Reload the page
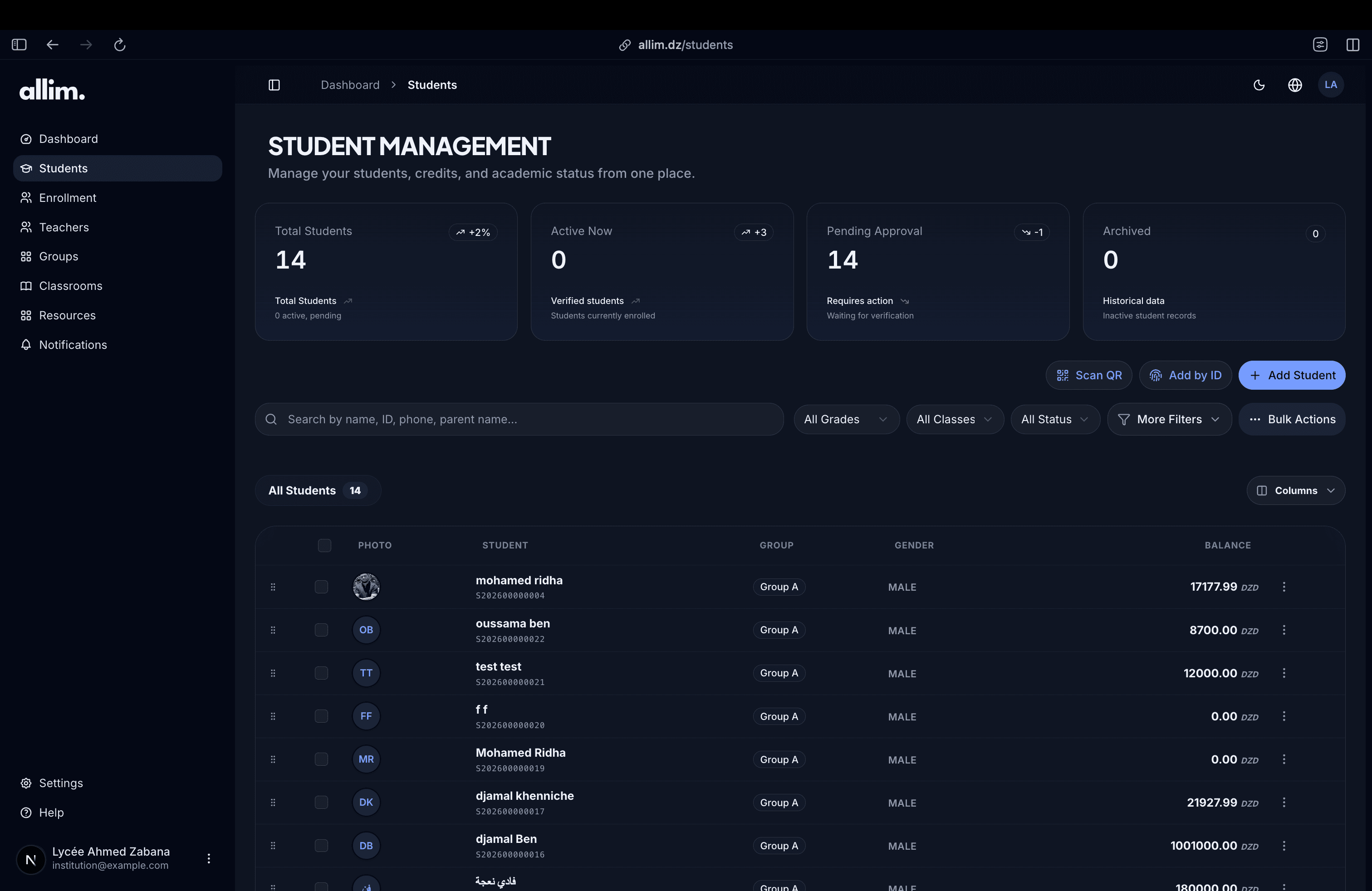This screenshot has width=1372, height=891. pyautogui.click(x=119, y=44)
